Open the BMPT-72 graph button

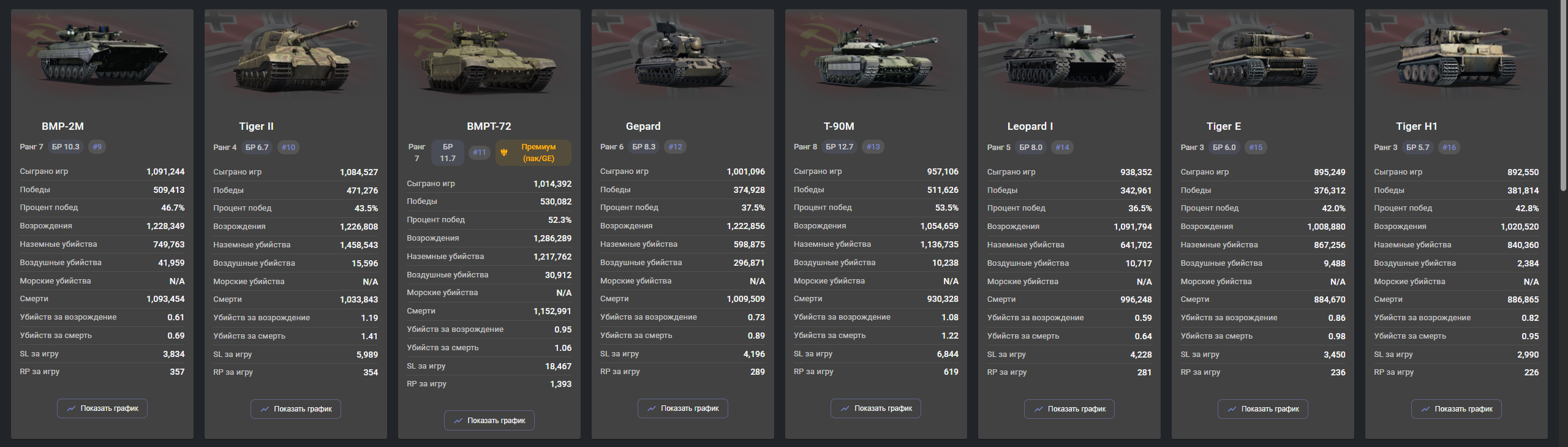click(x=489, y=421)
